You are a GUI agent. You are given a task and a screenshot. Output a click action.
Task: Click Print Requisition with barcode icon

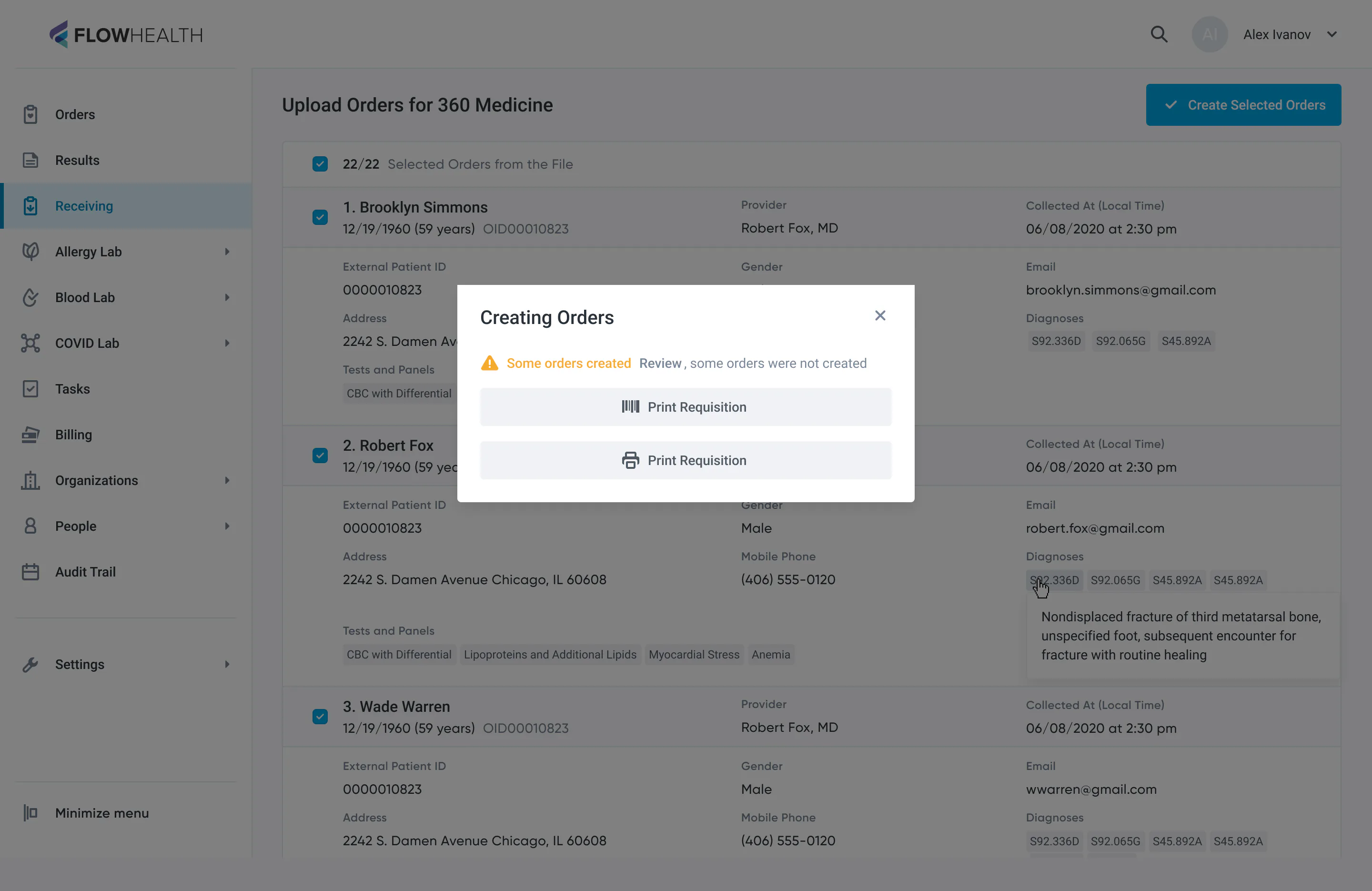coord(686,407)
